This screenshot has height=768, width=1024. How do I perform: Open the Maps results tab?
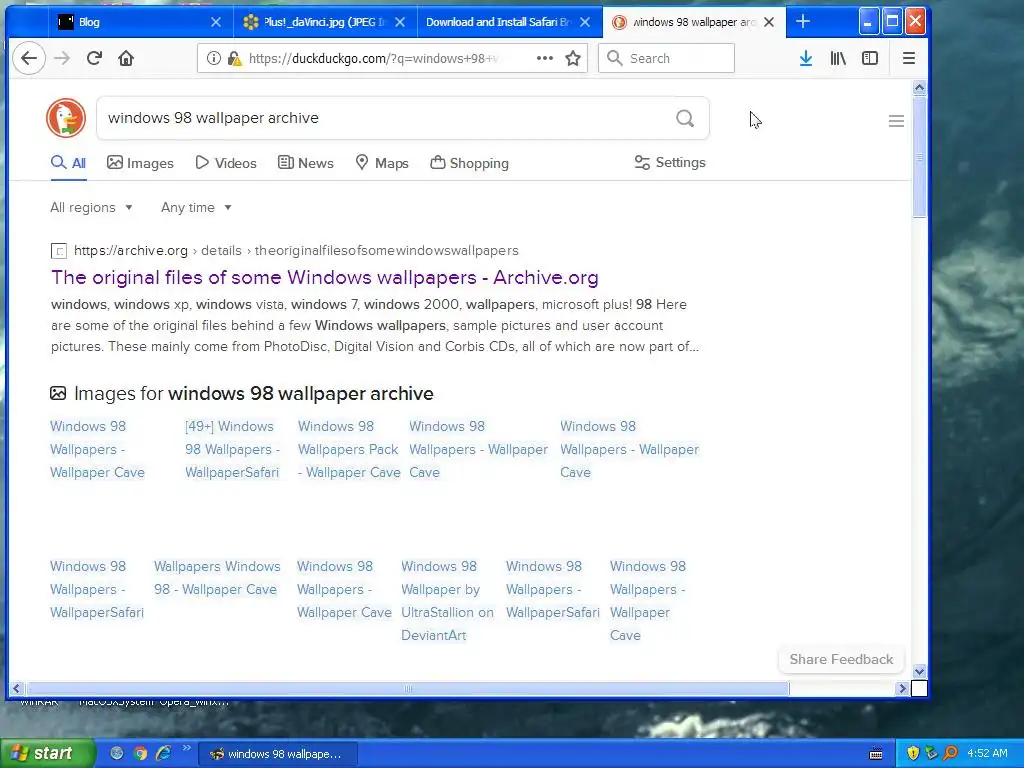click(382, 163)
